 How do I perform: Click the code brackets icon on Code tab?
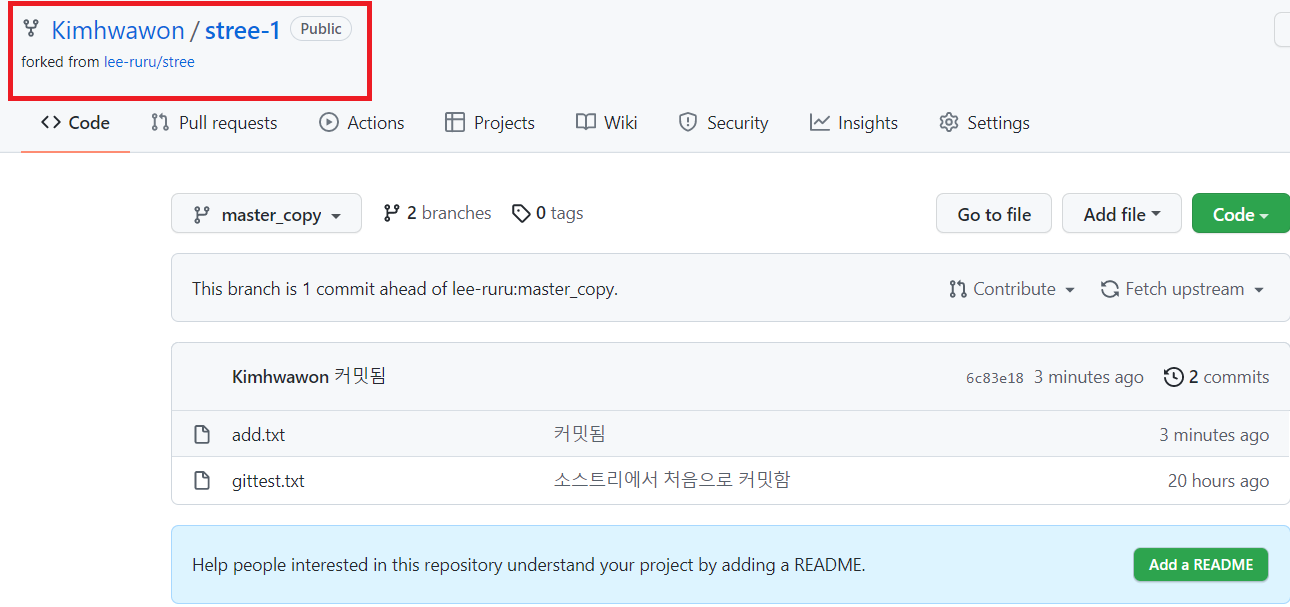(x=51, y=123)
